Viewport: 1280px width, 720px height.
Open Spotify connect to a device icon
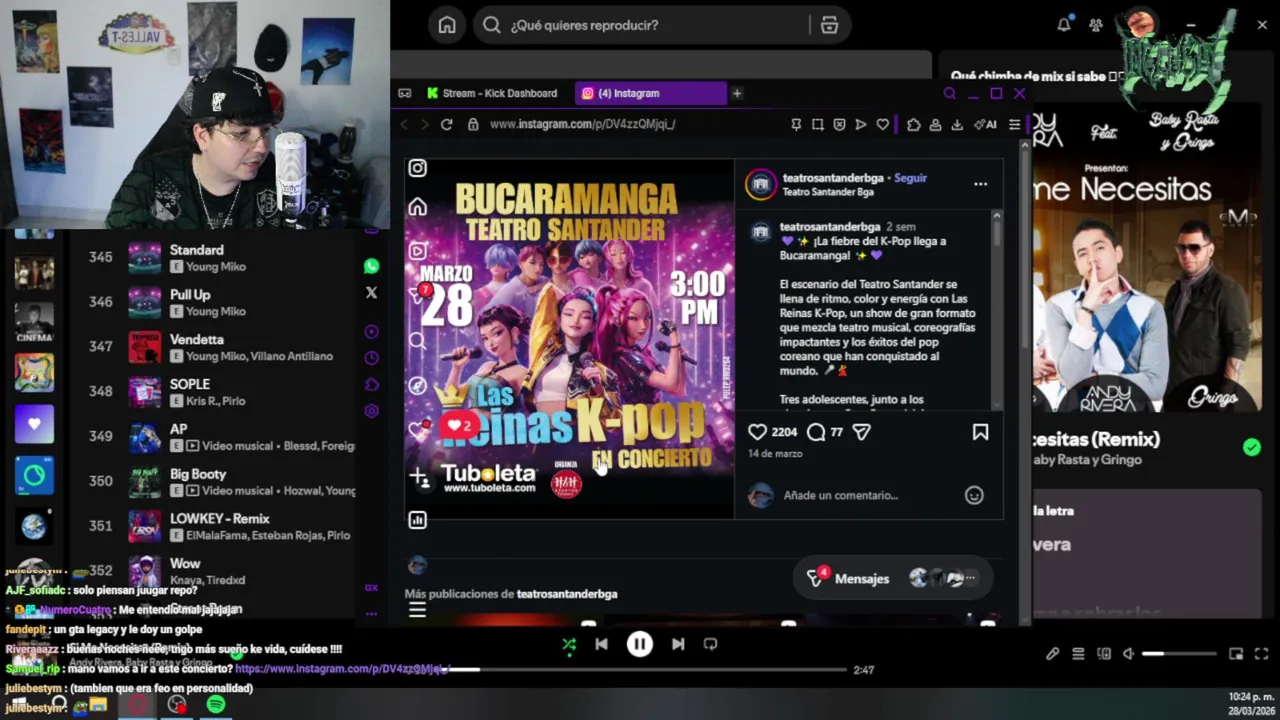point(1104,654)
